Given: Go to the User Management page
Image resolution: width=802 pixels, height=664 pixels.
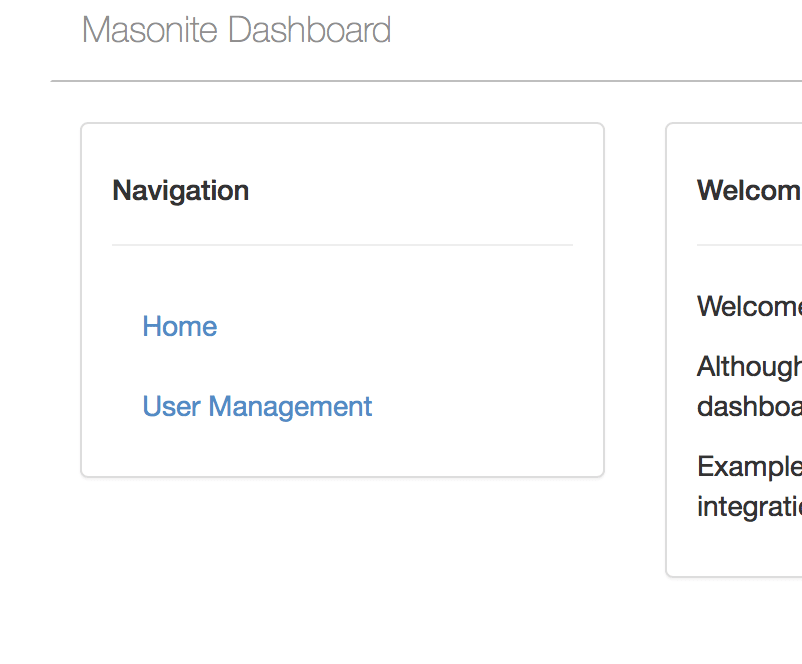Looking at the screenshot, I should point(257,407).
